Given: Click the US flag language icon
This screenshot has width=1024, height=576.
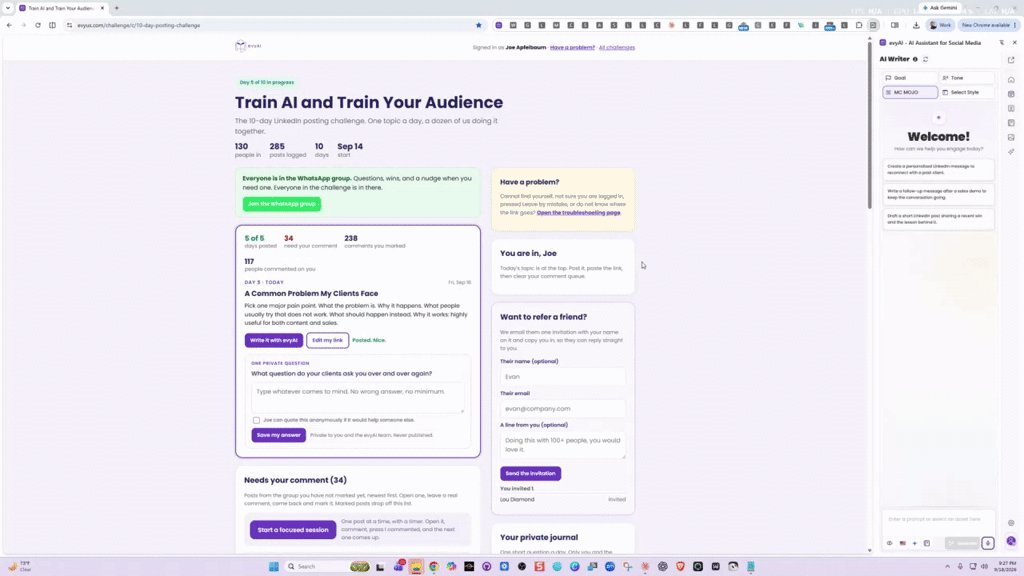Looking at the screenshot, I should 903,543.
